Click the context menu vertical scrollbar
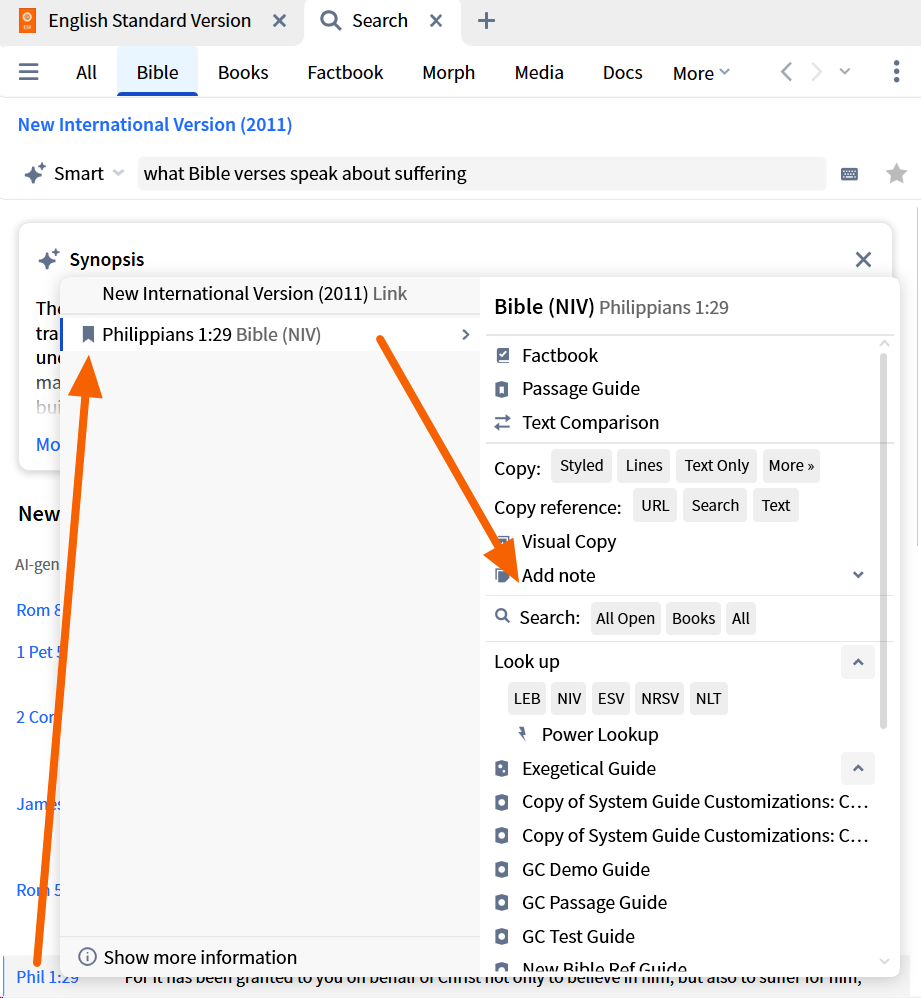Image resolution: width=921 pixels, height=998 pixels. click(883, 541)
